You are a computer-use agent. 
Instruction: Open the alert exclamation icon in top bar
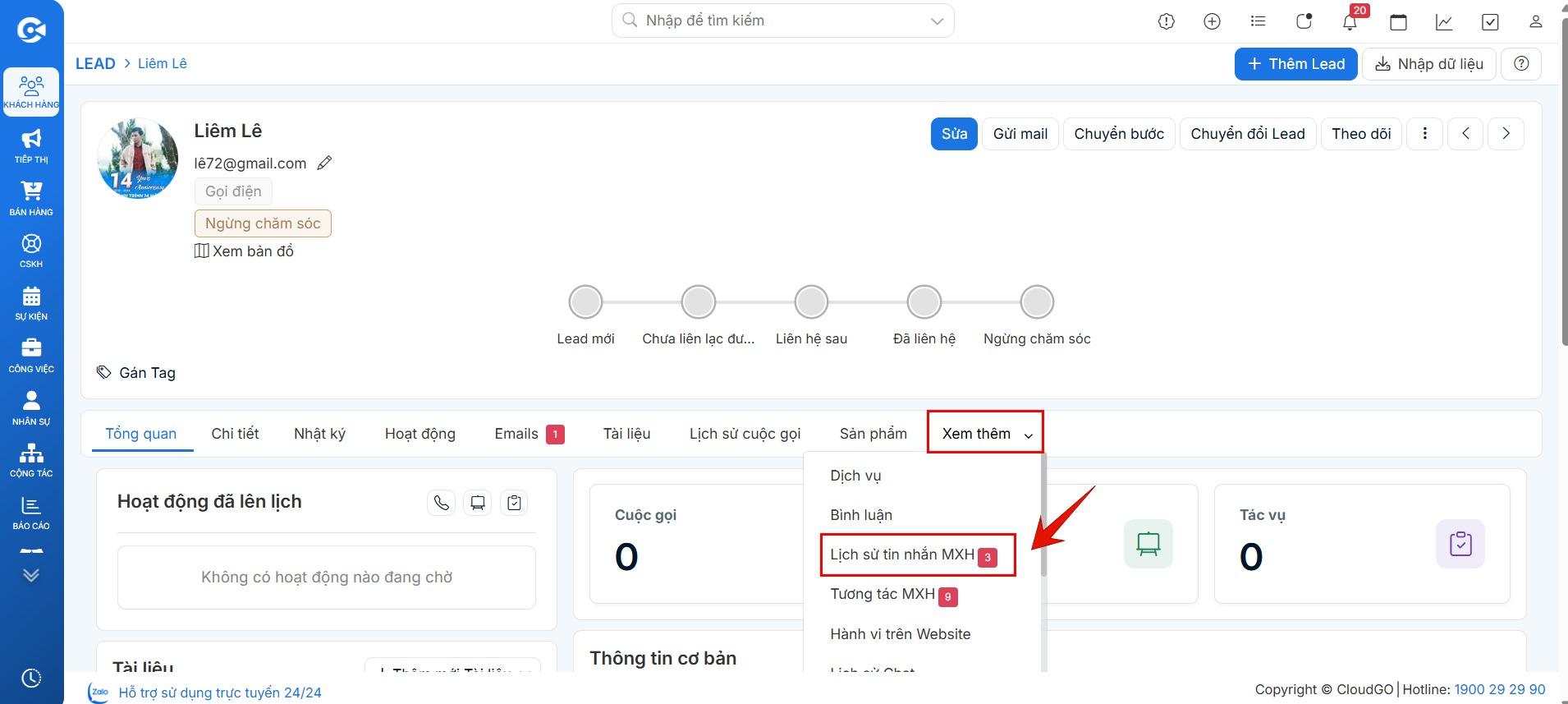coord(1166,22)
